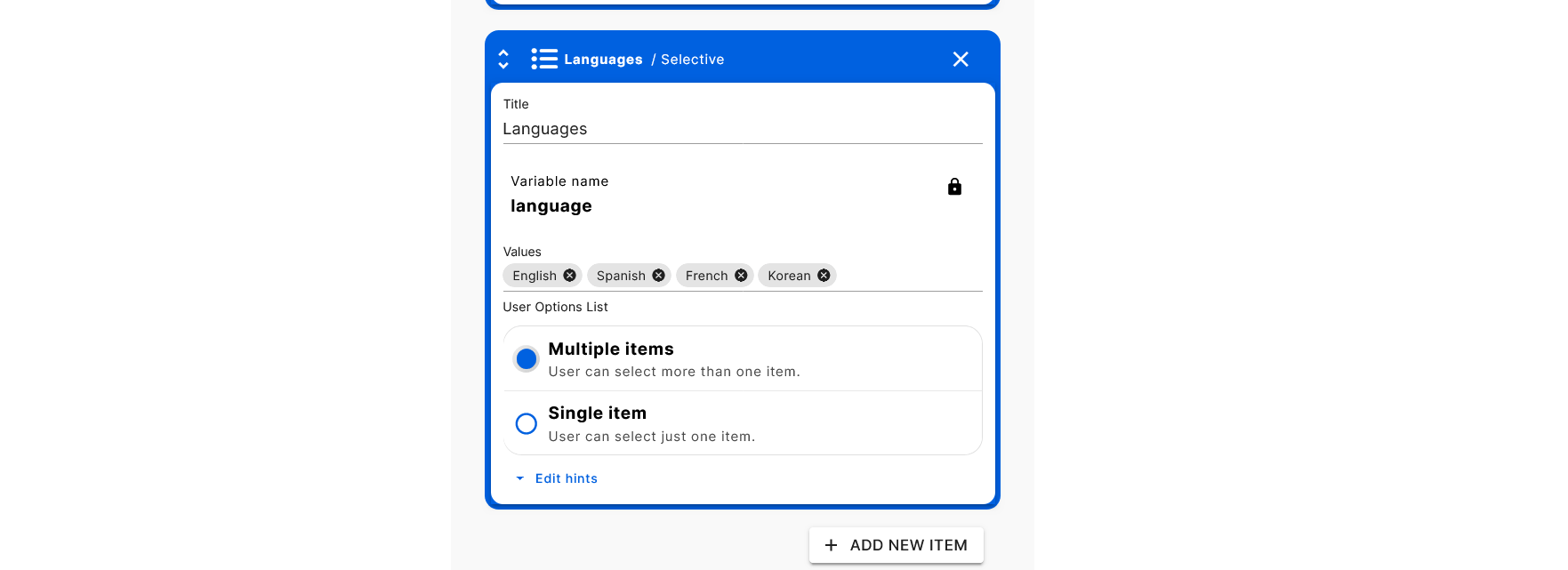Click the list icon next to Languages

(544, 60)
